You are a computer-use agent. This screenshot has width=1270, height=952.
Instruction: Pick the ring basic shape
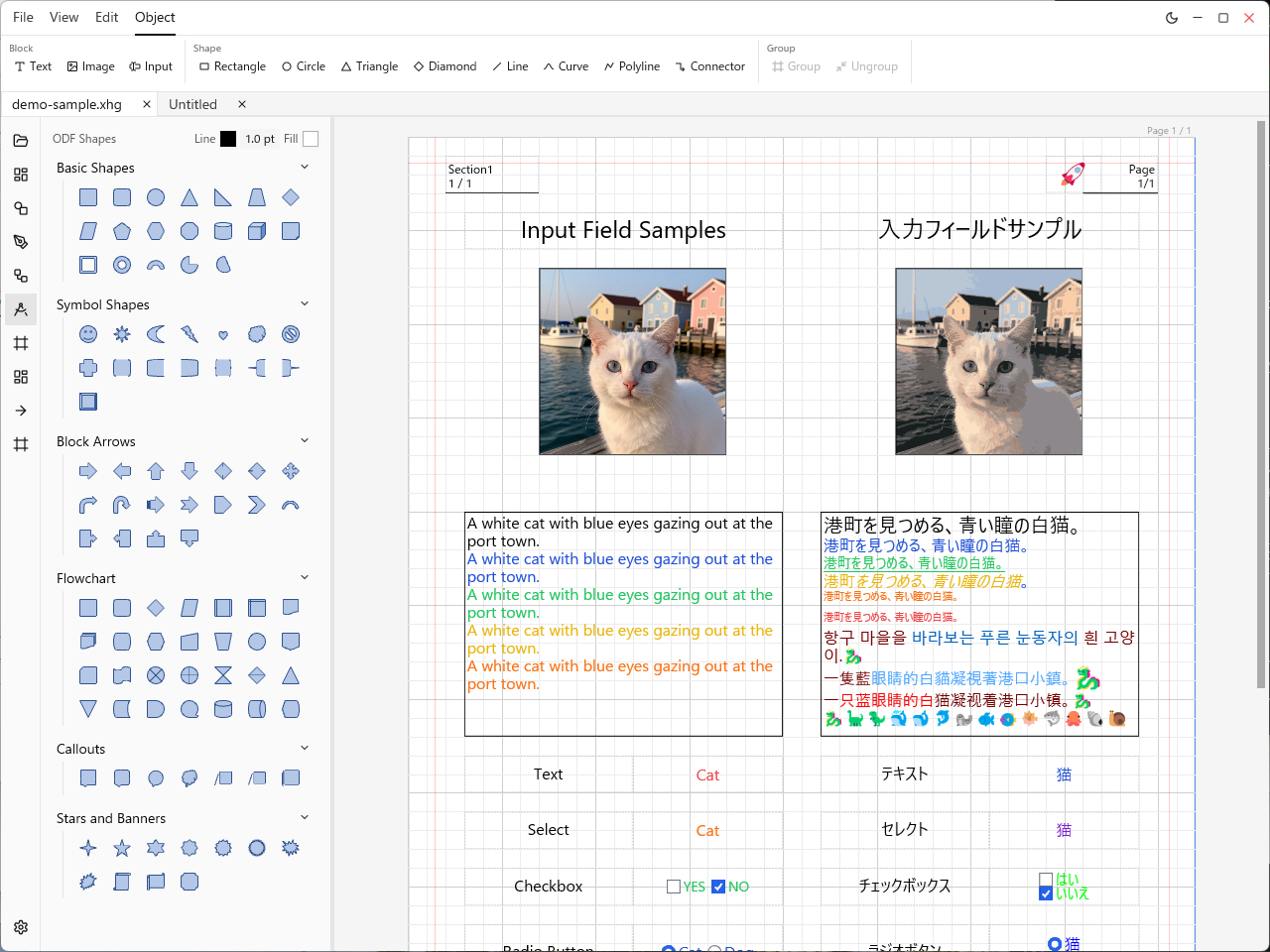[x=122, y=265]
